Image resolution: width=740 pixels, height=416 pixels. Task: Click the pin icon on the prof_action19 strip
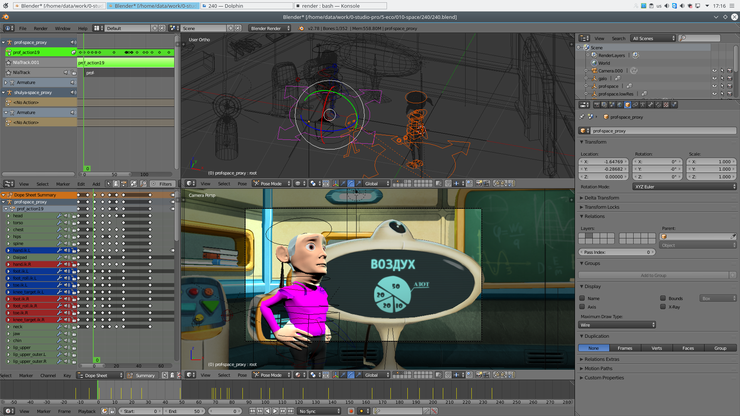coord(73,52)
